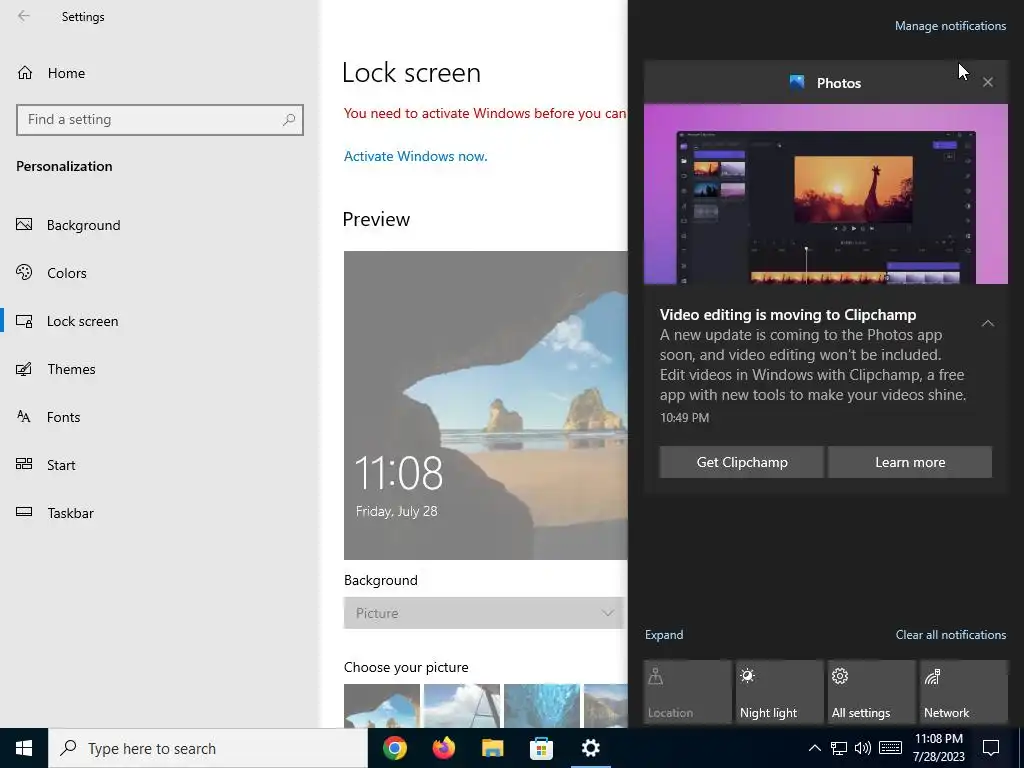Click the Find a setting search box
1024x768 pixels.
pos(159,120)
